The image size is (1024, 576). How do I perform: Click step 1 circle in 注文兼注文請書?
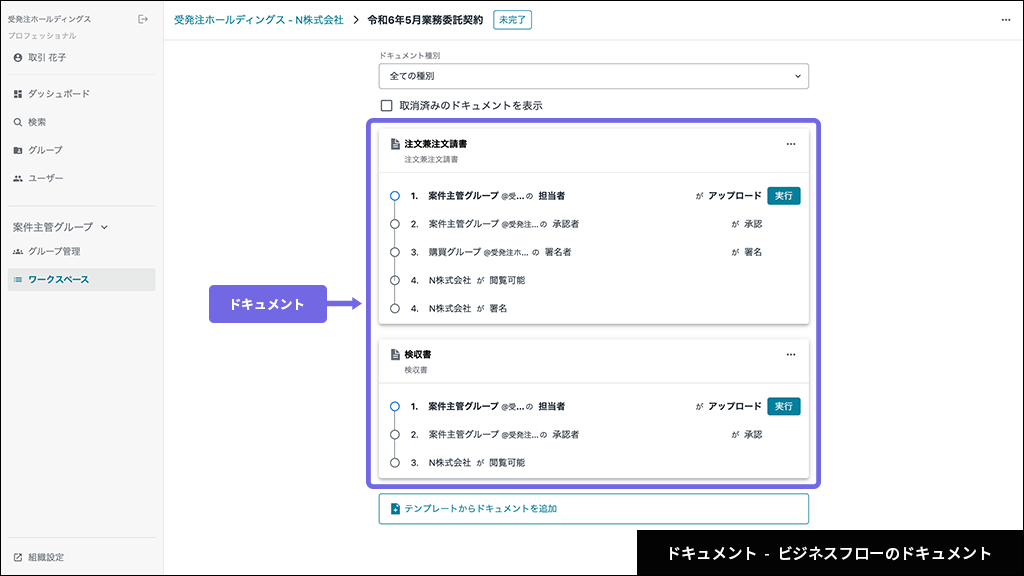click(x=394, y=196)
